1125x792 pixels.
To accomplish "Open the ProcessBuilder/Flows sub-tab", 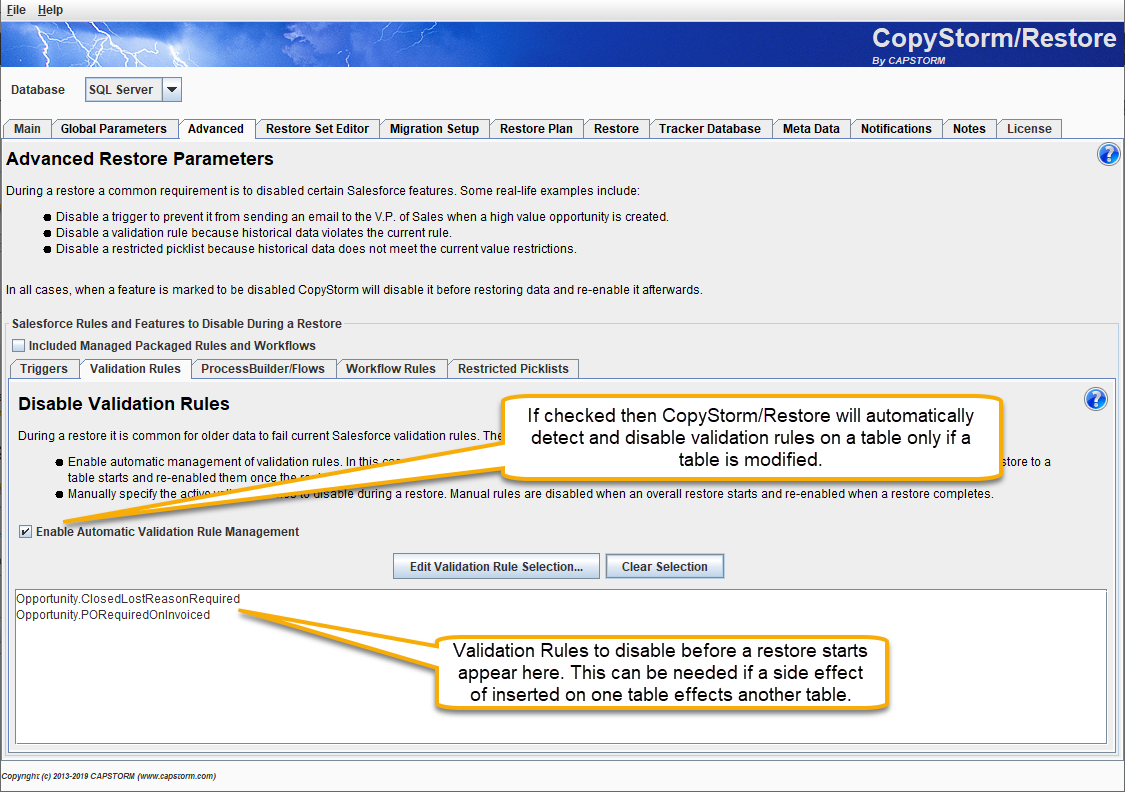I will pyautogui.click(x=263, y=369).
